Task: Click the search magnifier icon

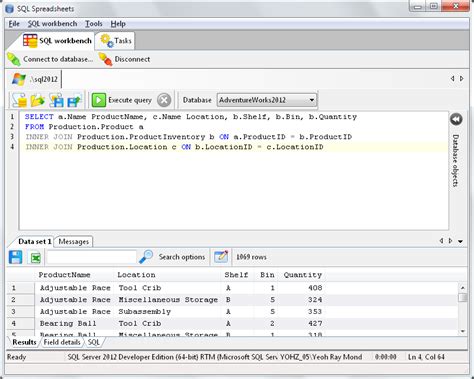Action: coord(146,257)
